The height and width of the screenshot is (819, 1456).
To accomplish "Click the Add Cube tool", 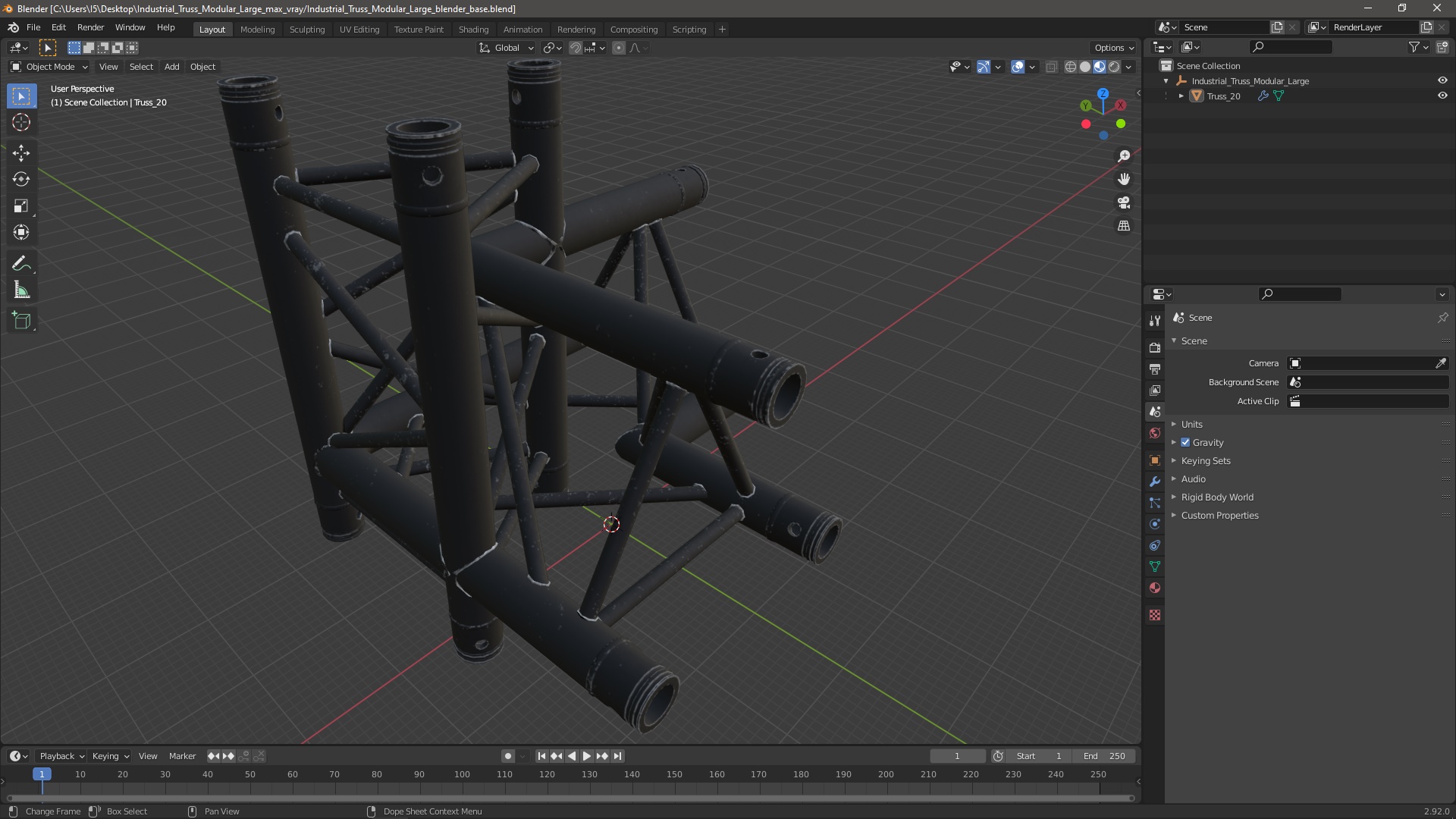I will point(21,321).
